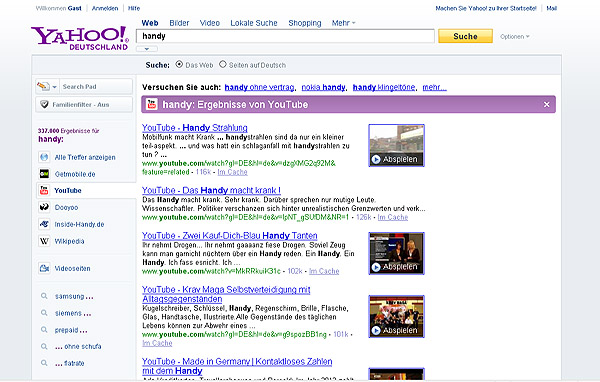
Task: Open result YouTube - Handy Strahlung
Action: 195,127
